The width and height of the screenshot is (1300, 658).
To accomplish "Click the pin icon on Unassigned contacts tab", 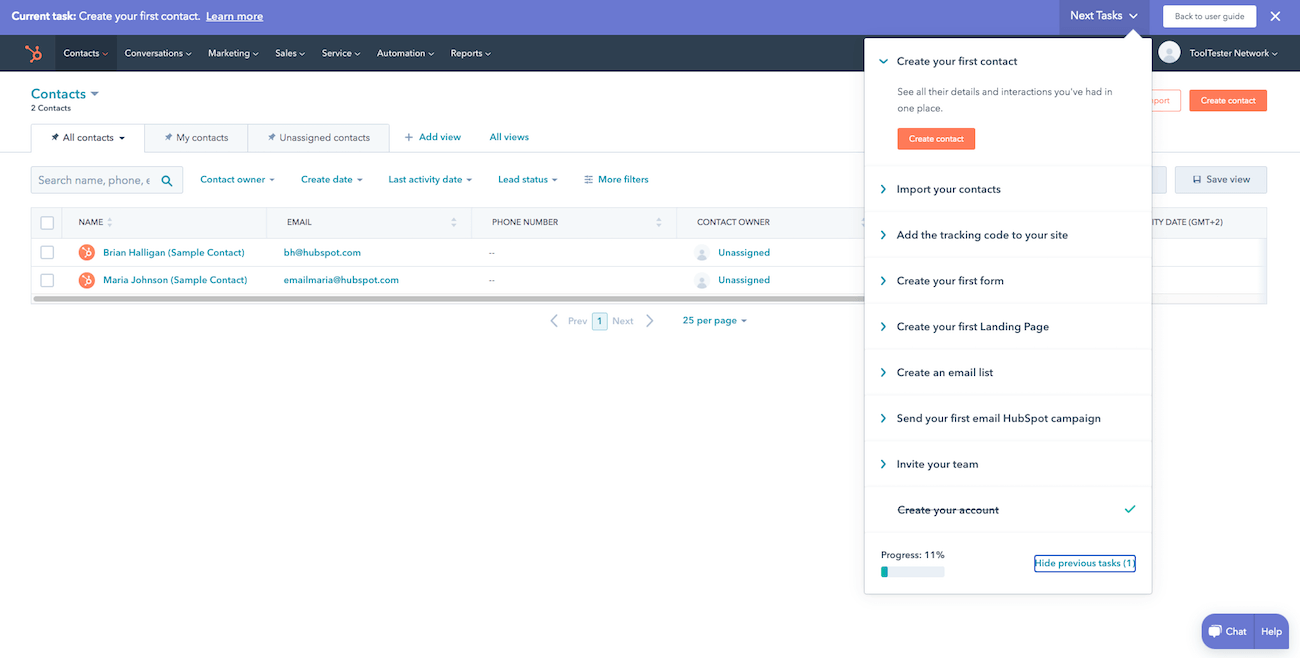I will 272,137.
